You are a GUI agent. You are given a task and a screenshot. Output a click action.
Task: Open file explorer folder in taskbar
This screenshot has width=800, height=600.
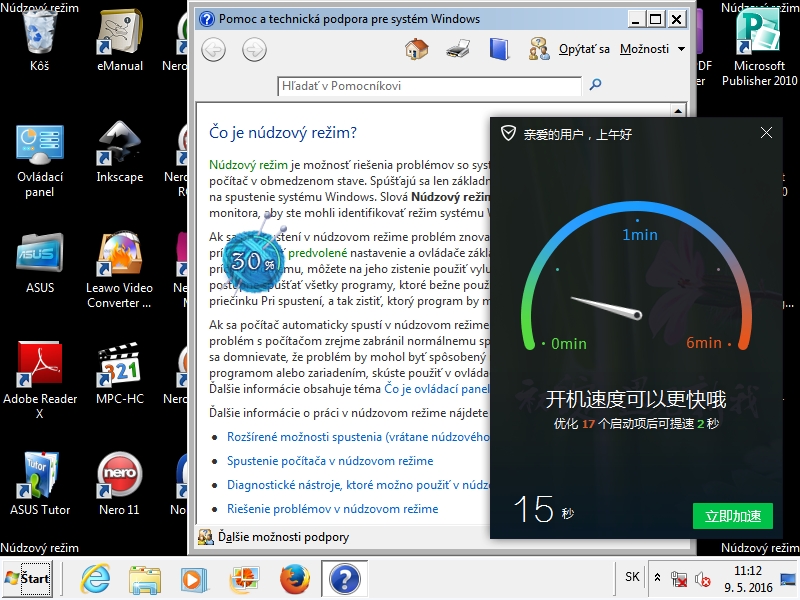tap(145, 580)
